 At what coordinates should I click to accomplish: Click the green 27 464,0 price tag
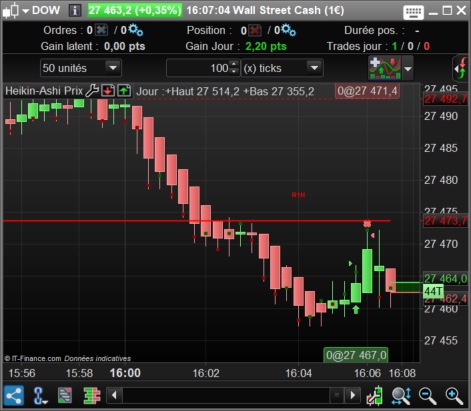[445, 278]
